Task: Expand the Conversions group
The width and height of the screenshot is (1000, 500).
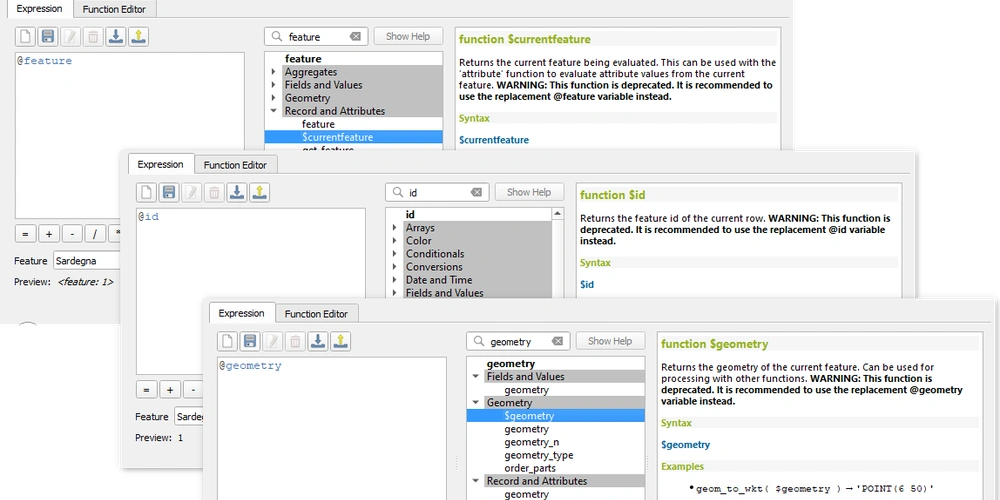Action: coord(395,267)
